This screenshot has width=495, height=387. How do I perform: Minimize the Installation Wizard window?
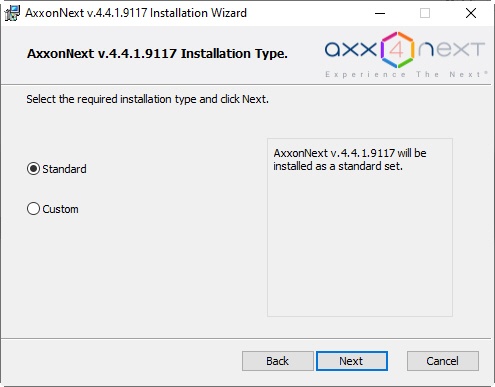tap(380, 13)
